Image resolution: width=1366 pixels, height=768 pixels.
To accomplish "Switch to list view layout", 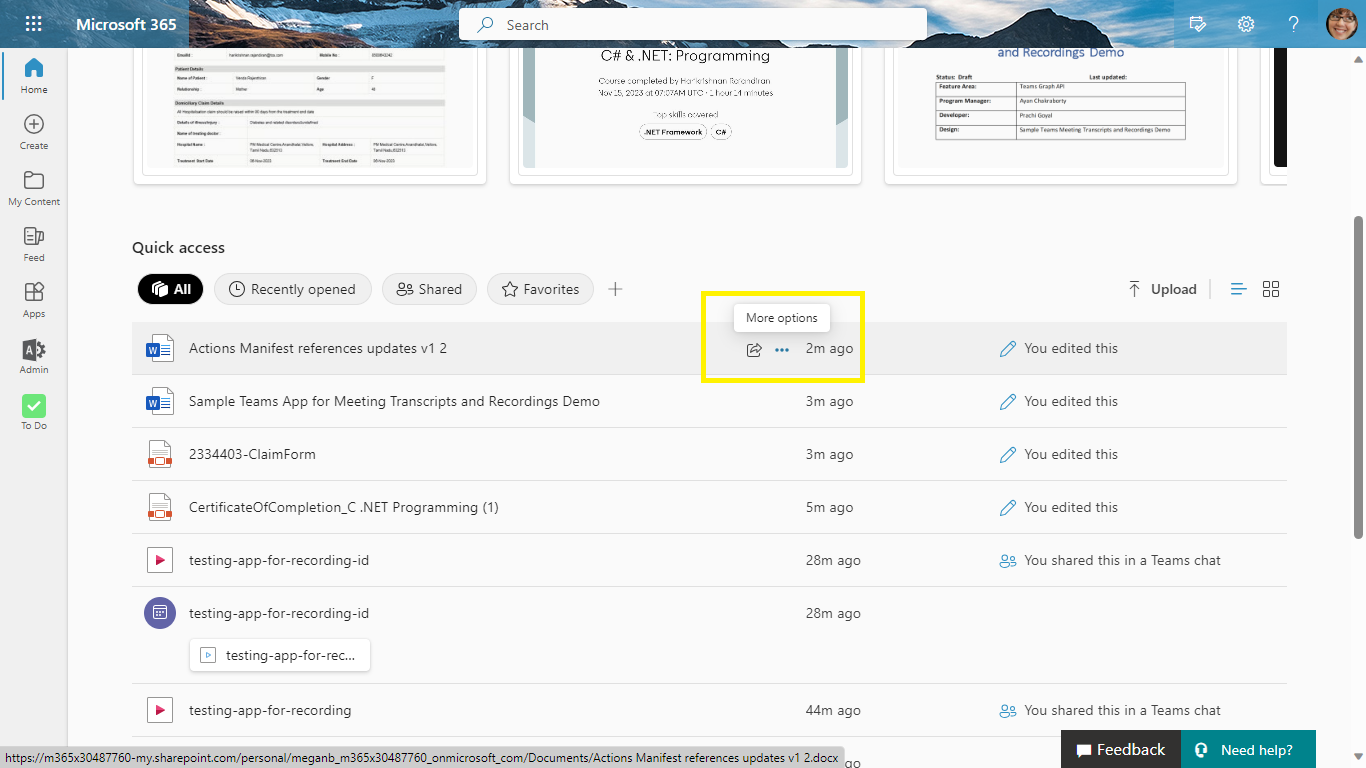I will (1238, 289).
